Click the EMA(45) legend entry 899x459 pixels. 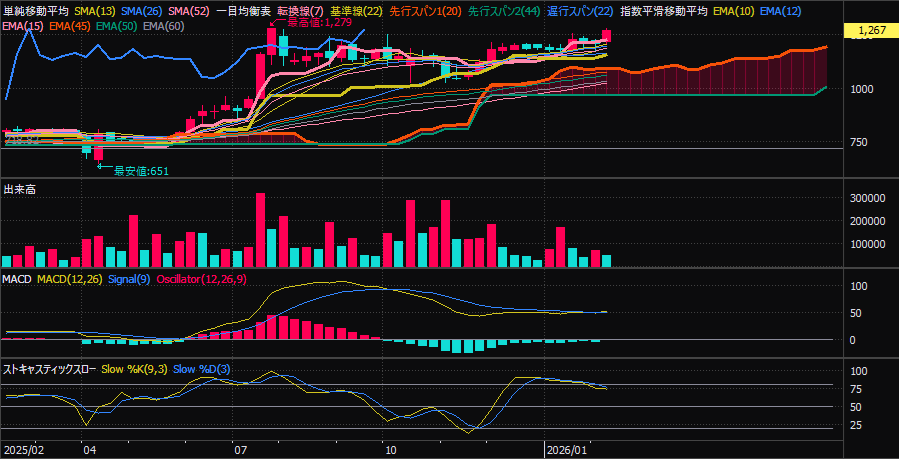70,24
